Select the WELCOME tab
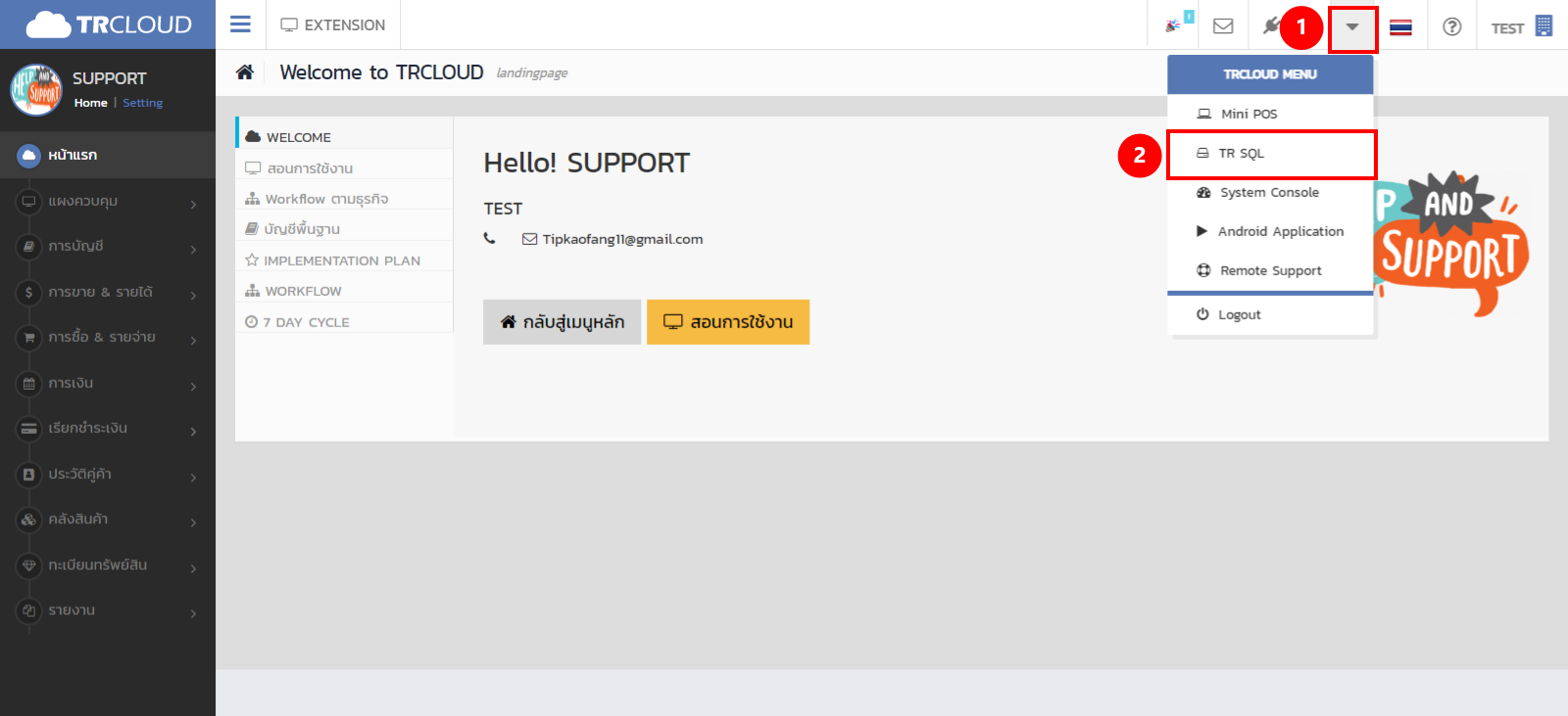Image resolution: width=1568 pixels, height=716 pixels. tap(345, 133)
